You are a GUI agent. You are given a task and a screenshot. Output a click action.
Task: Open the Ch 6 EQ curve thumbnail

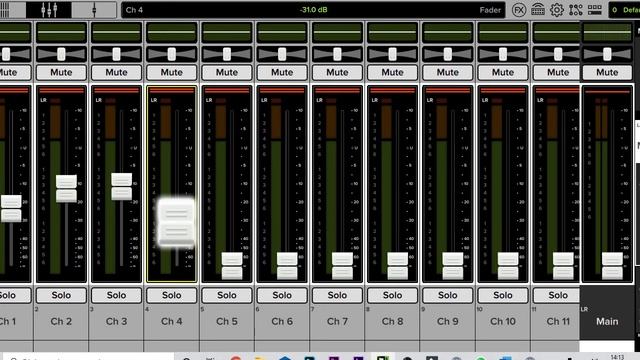(x=282, y=32)
